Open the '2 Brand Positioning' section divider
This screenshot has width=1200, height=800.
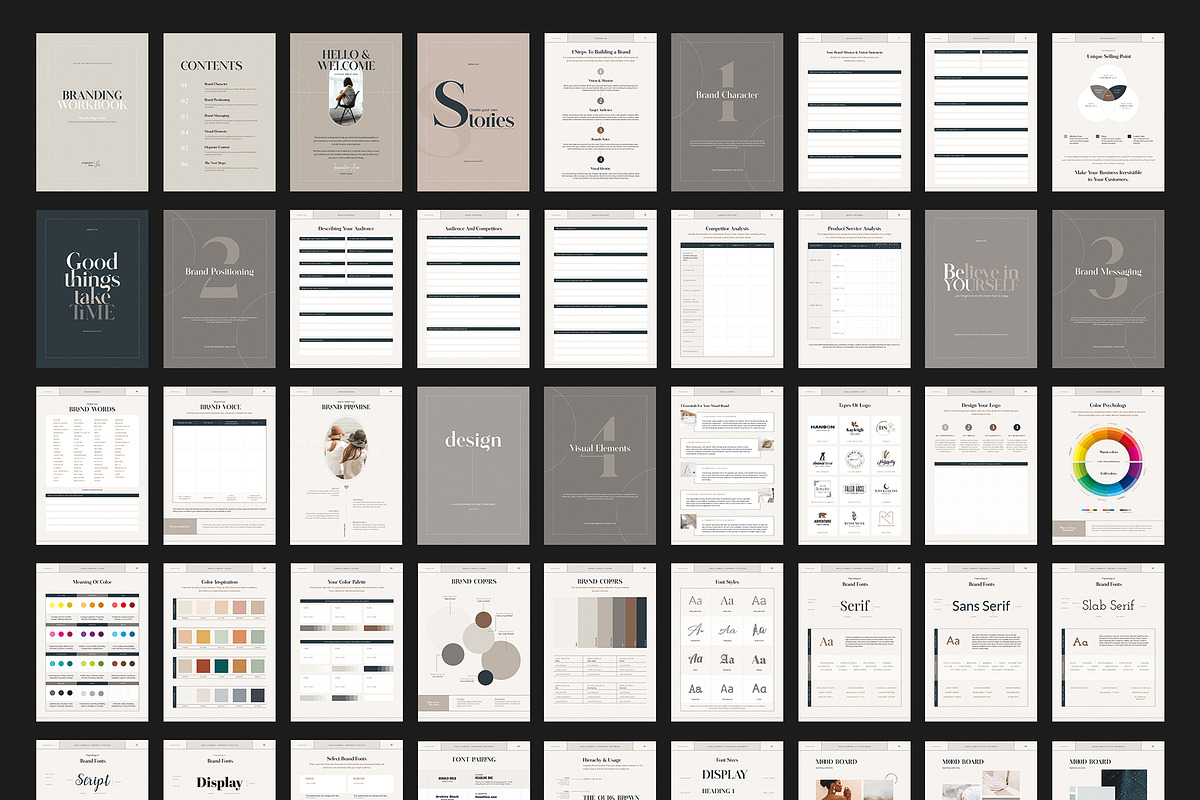point(220,288)
